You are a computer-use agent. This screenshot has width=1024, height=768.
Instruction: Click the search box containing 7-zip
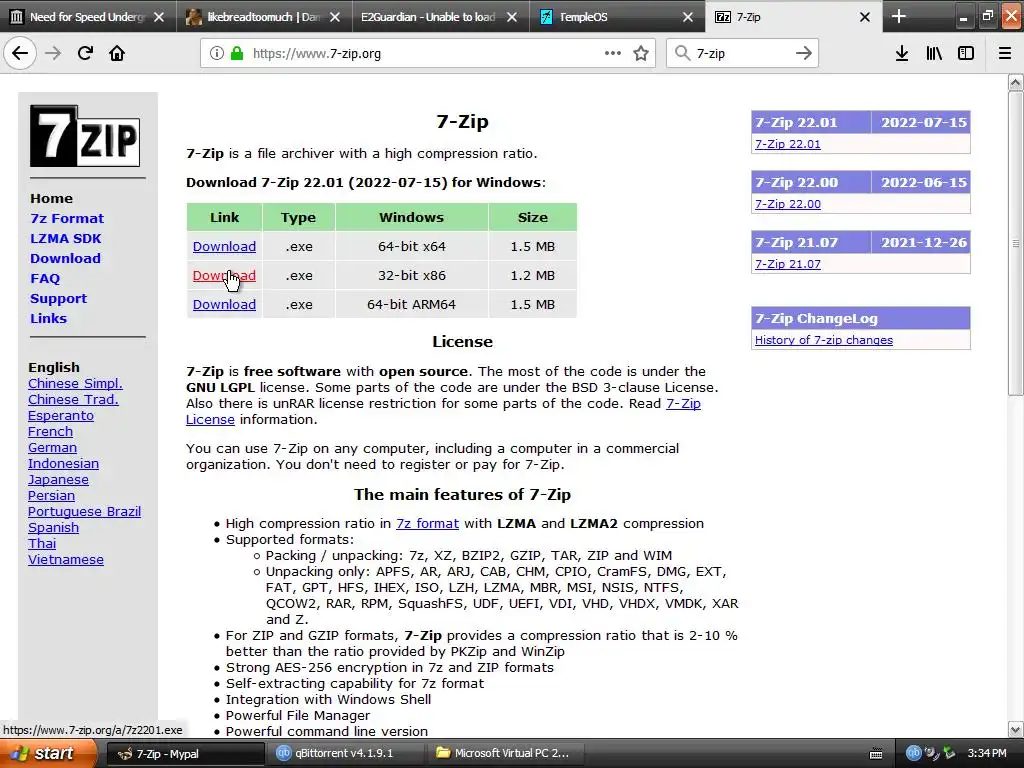point(741,54)
